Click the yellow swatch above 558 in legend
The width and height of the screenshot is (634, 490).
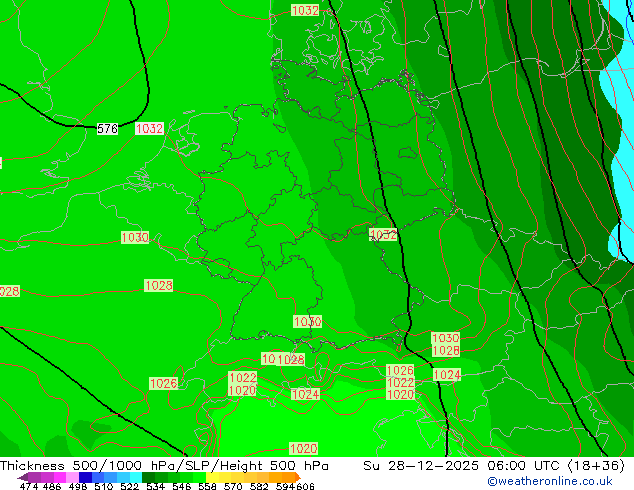212,477
